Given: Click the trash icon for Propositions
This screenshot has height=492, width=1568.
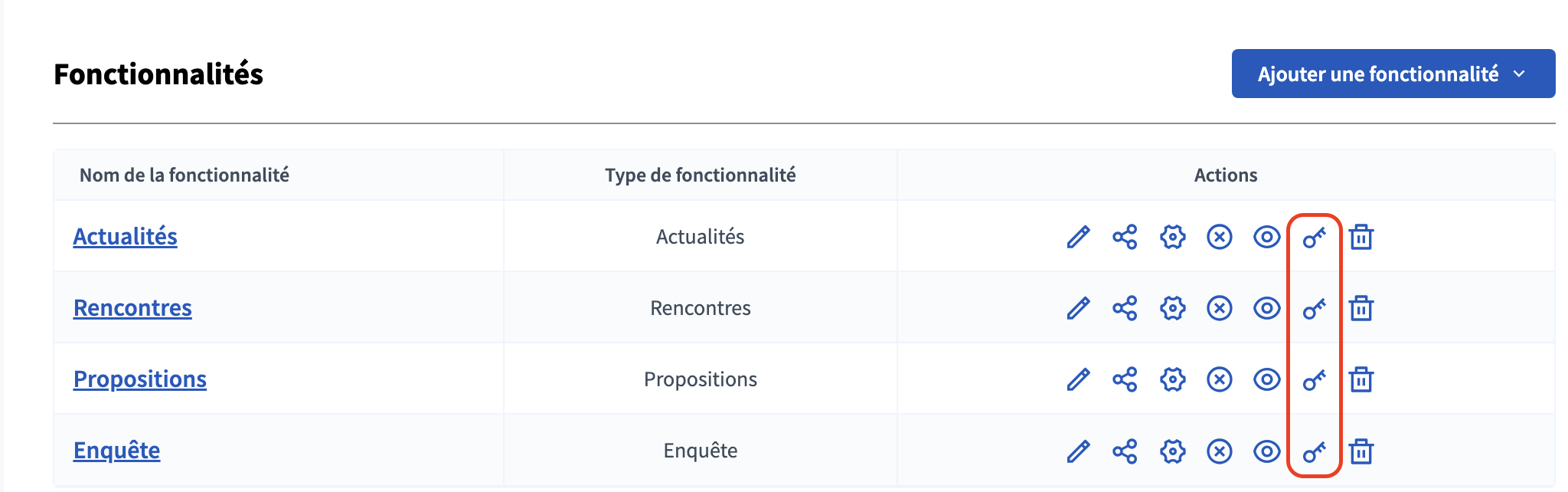Looking at the screenshot, I should (1361, 379).
